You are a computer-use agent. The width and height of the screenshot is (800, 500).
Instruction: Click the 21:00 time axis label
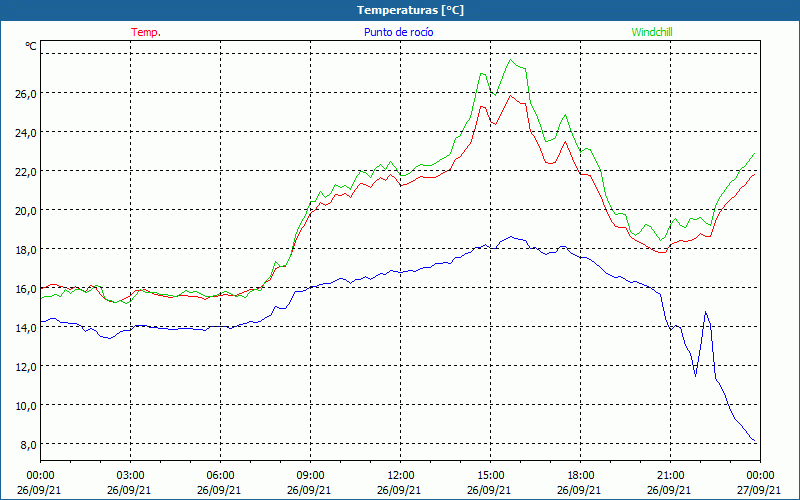pos(670,476)
